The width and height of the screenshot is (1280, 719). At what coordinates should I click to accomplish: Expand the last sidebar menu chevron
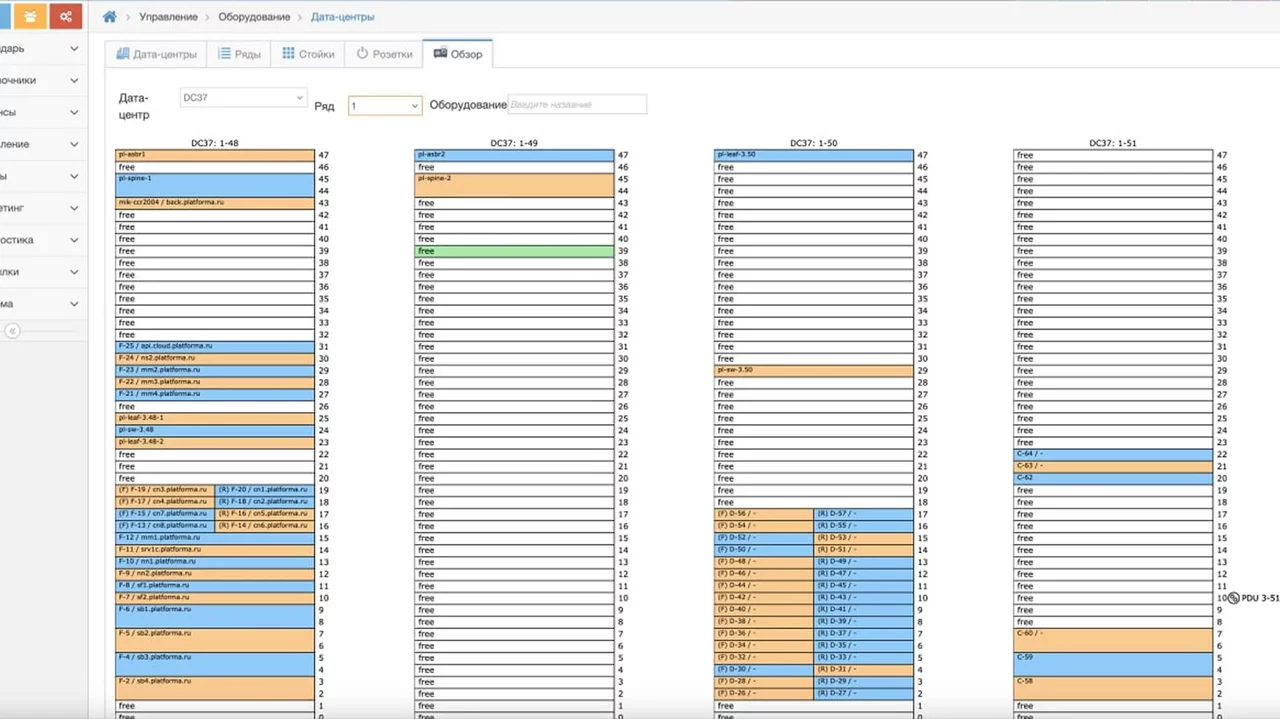74,304
